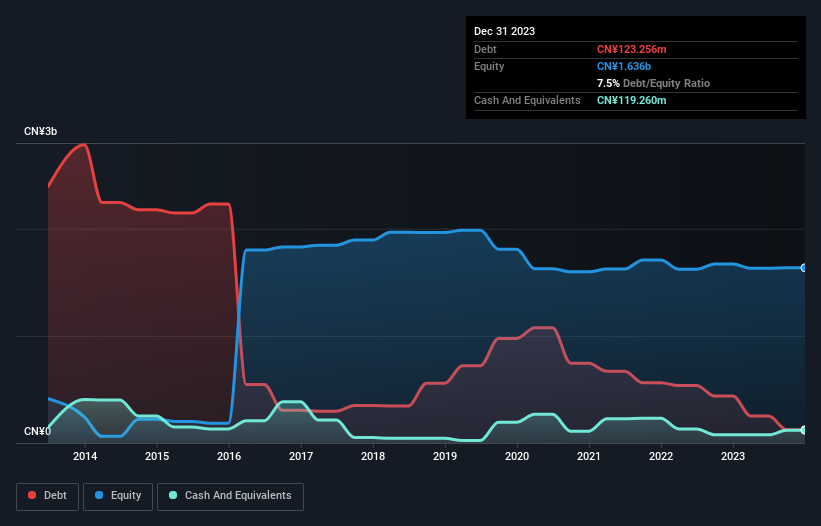Click the teal Cash legend dot
The image size is (821, 526).
[173, 495]
